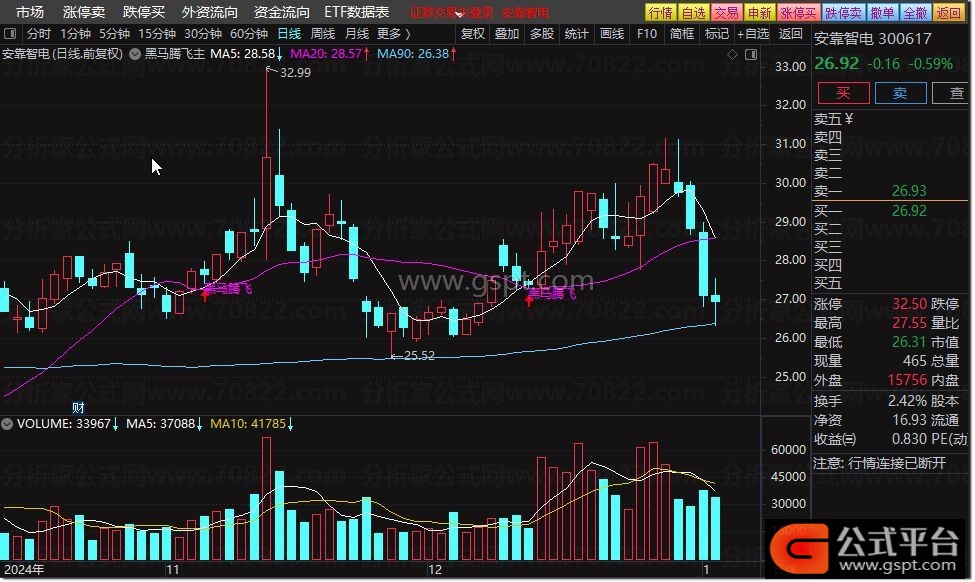Viewport: 975px width, 582px height.
Task: Click the 买一 price 26.92
Action: [x=909, y=211]
